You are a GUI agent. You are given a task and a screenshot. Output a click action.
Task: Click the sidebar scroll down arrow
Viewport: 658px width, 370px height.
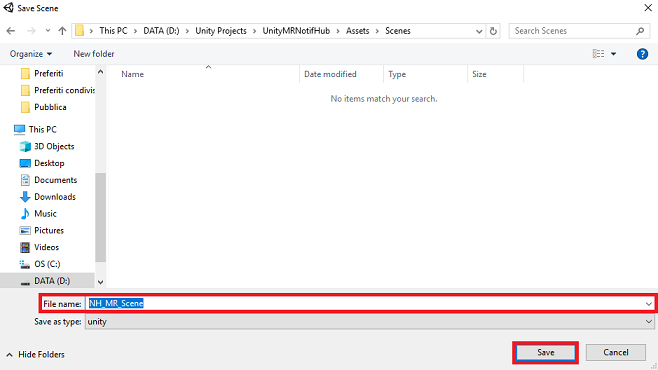tap(100, 282)
